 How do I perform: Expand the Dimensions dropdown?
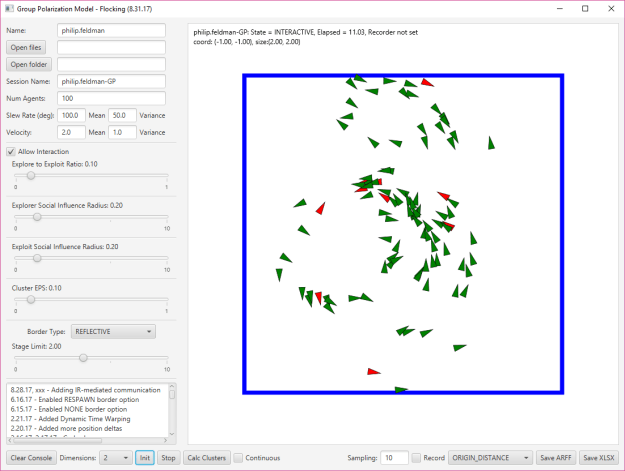[x=114, y=458]
